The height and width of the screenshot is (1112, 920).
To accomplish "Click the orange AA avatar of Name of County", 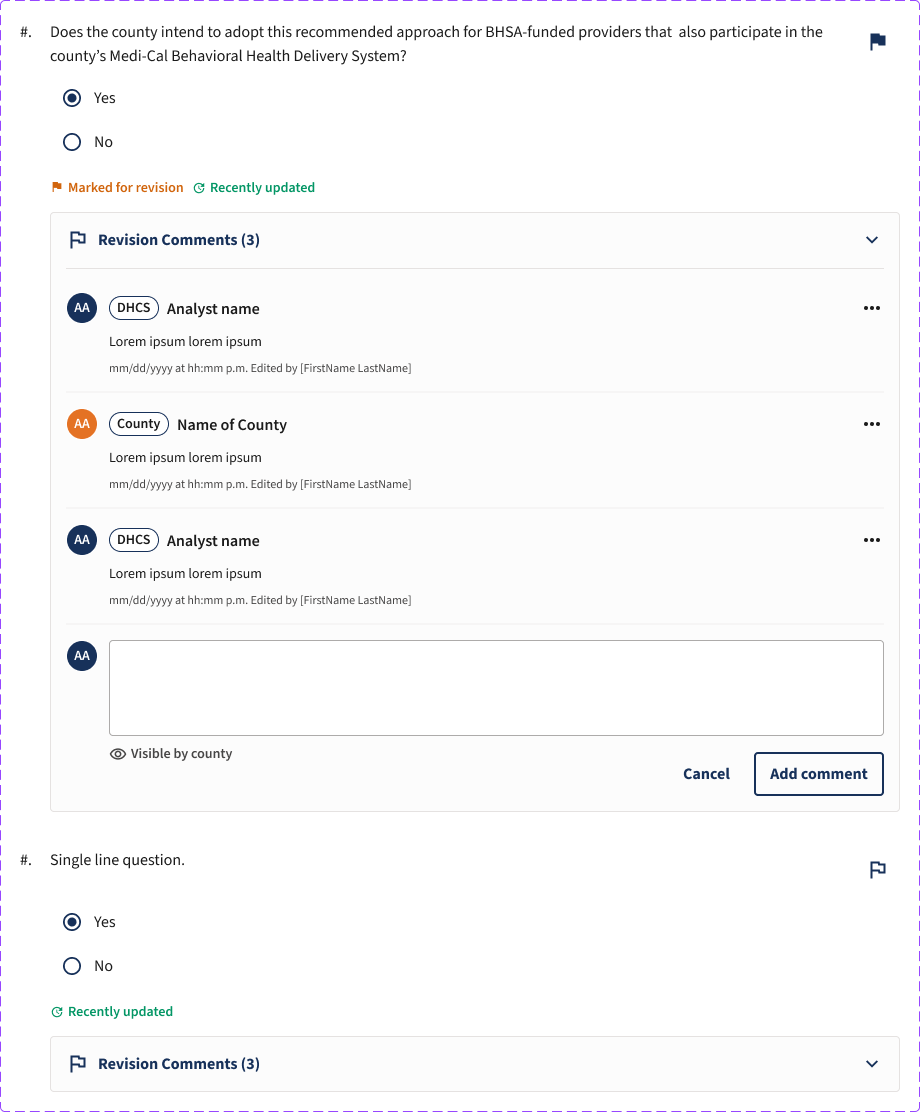I will tap(82, 424).
